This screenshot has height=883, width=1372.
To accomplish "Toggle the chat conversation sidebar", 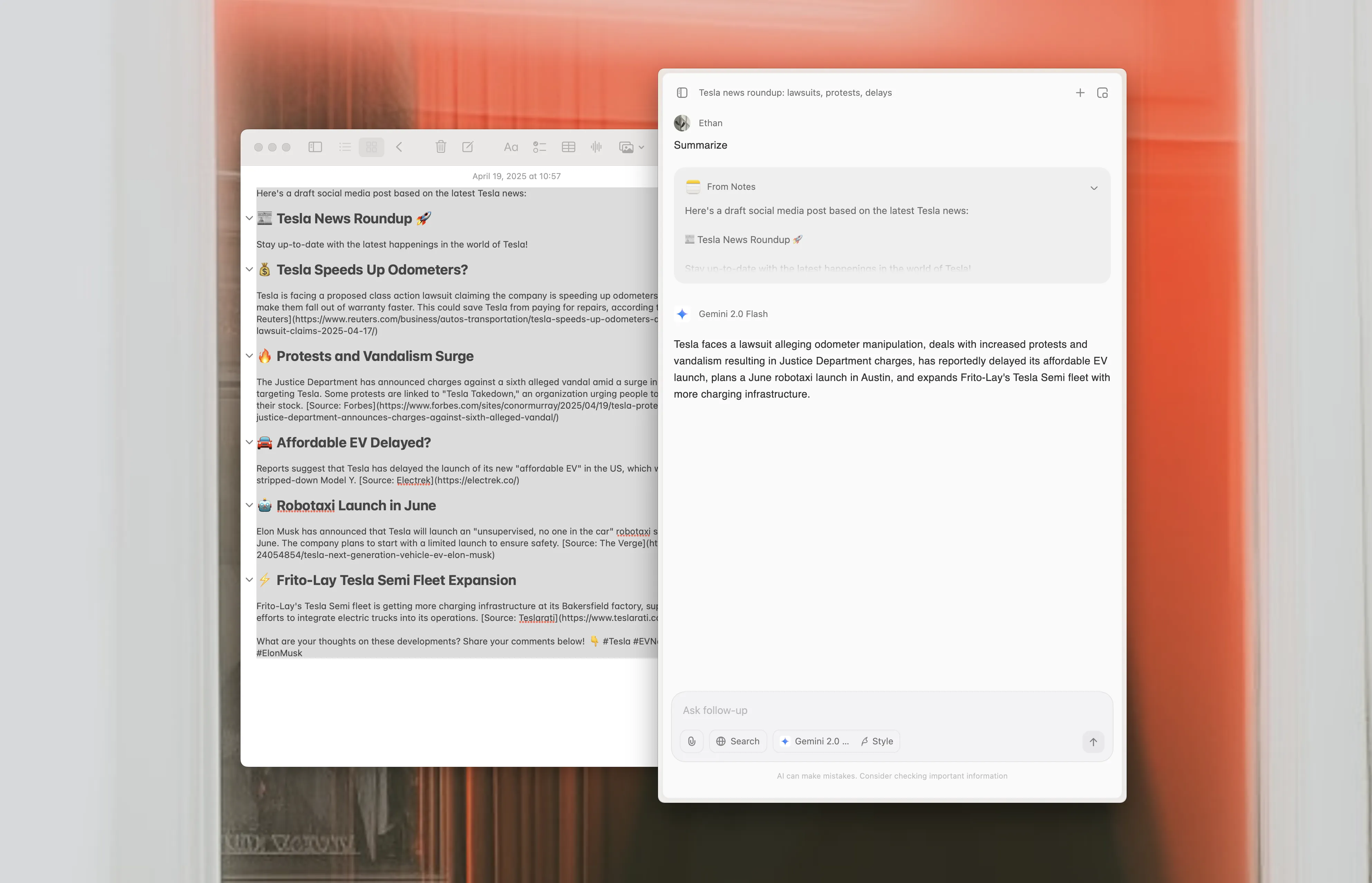I will [x=682, y=92].
